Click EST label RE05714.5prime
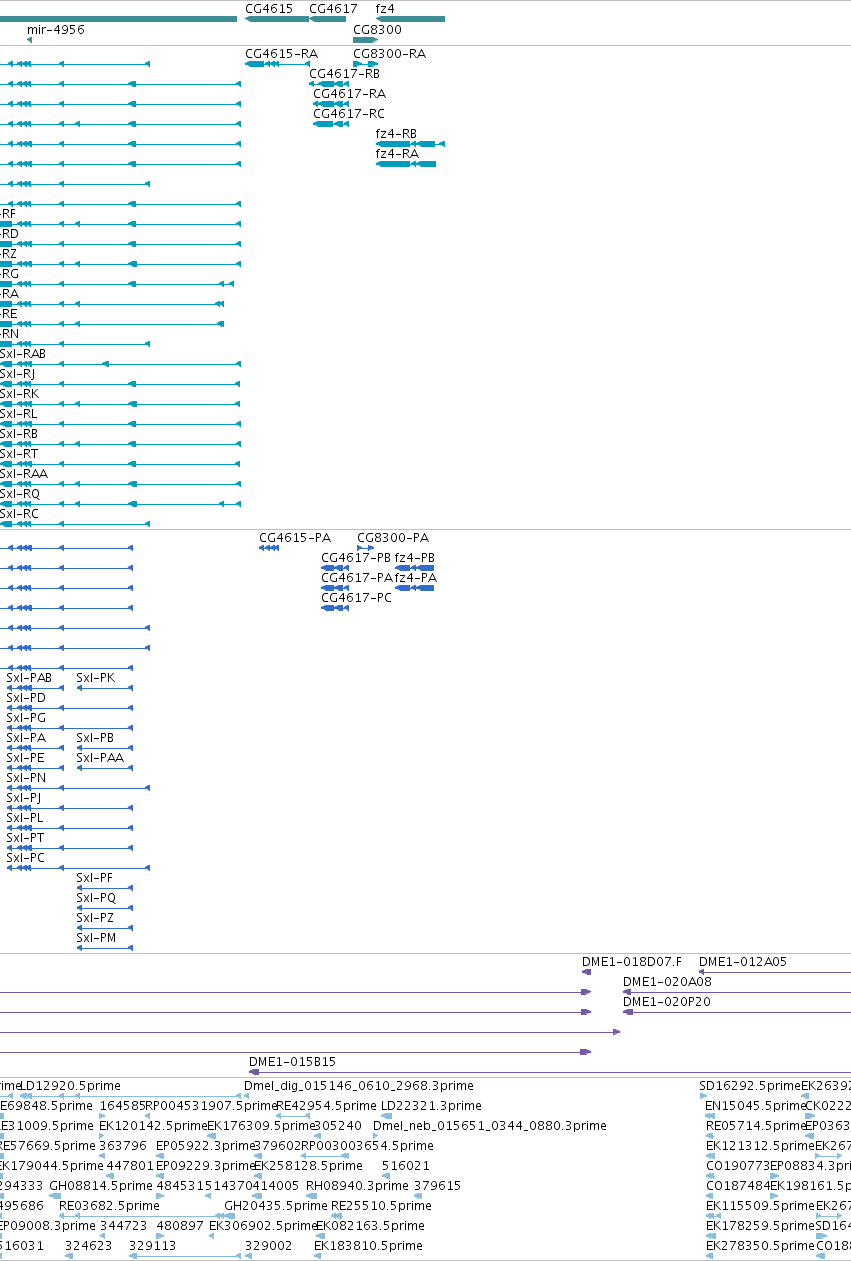This screenshot has height=1261, width=851. [755, 1125]
